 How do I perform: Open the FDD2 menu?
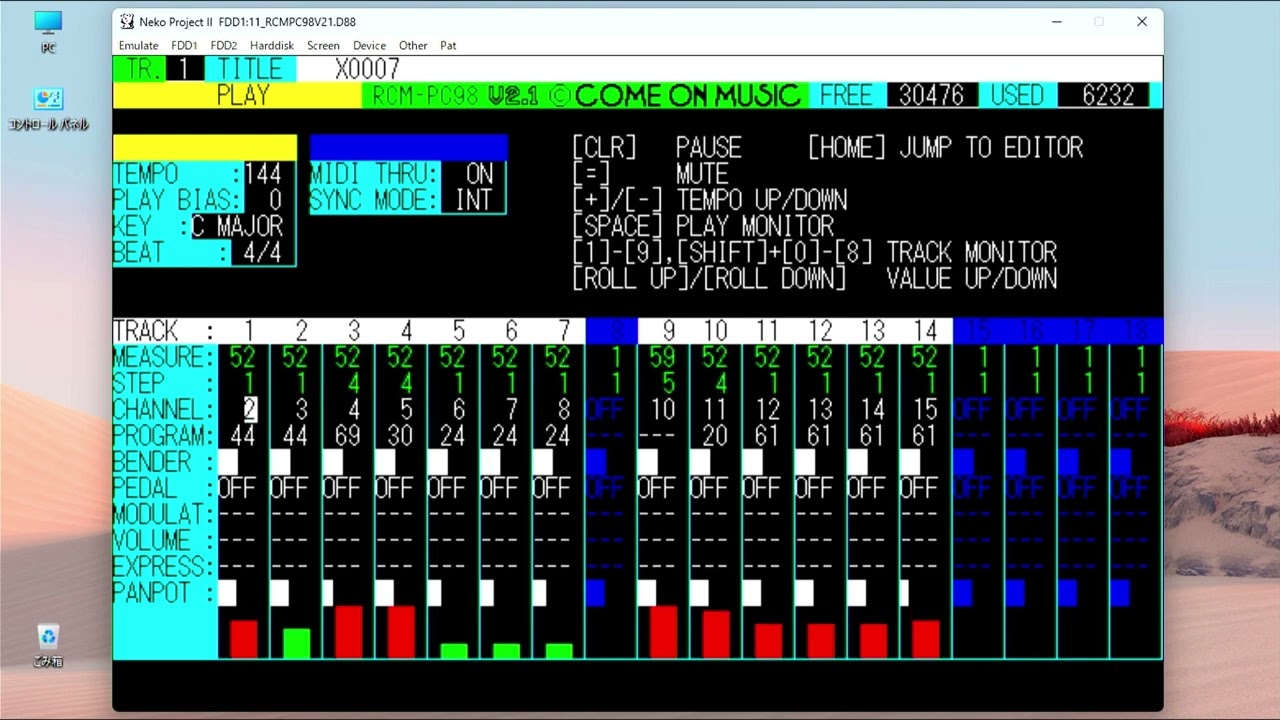point(224,45)
